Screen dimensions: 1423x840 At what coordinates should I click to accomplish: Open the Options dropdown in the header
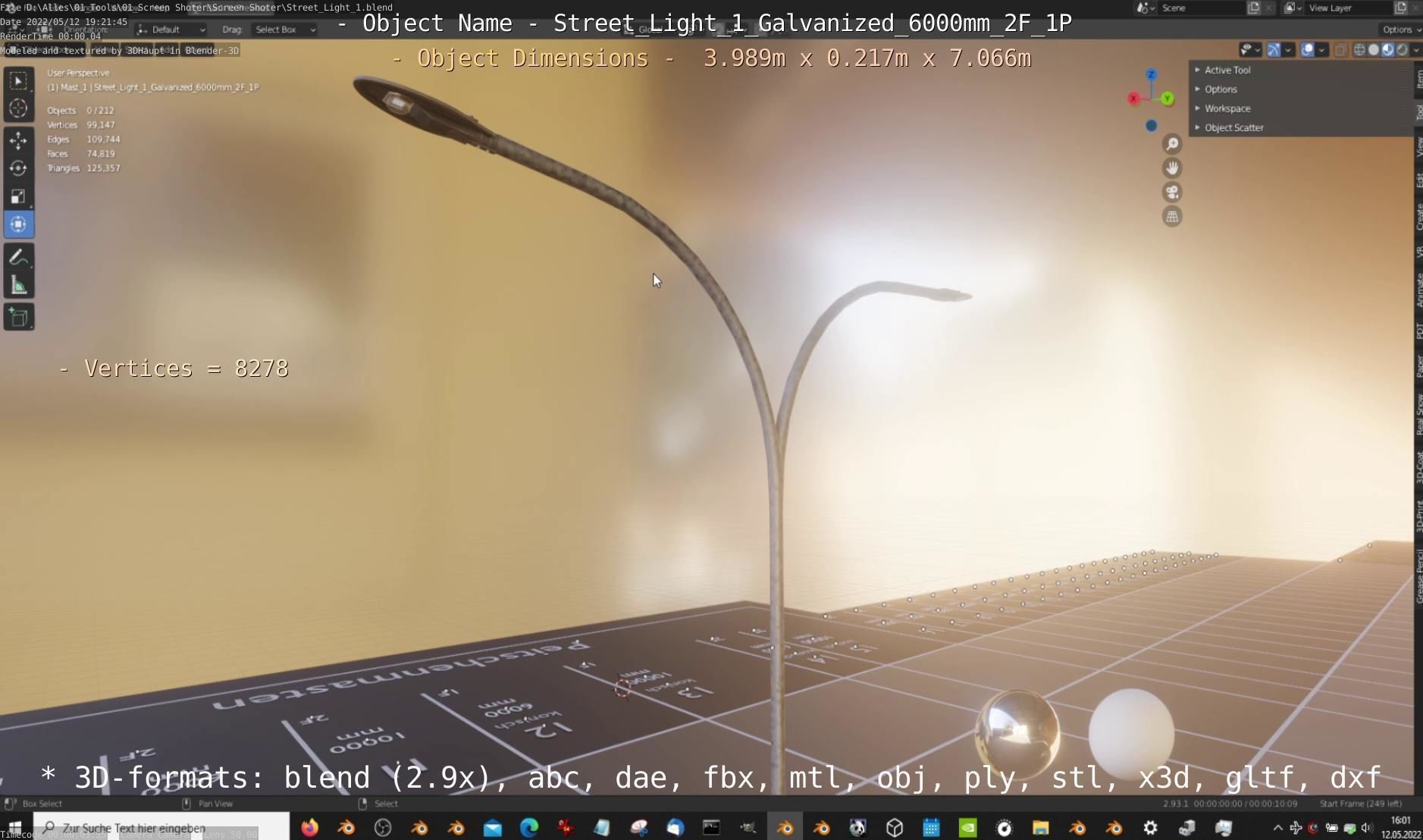pos(1401,30)
